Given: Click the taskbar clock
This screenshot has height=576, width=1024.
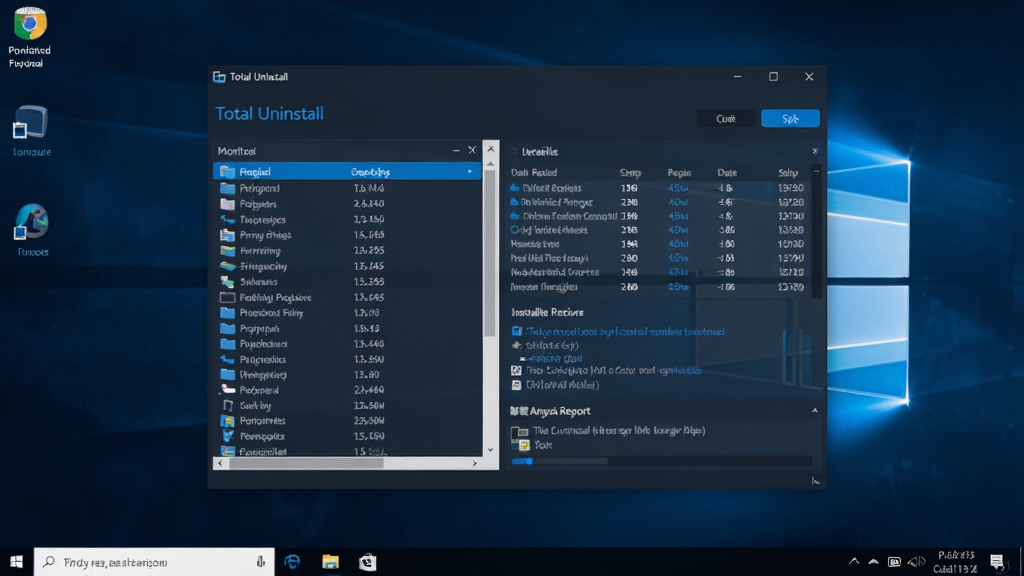Looking at the screenshot, I should [957, 562].
